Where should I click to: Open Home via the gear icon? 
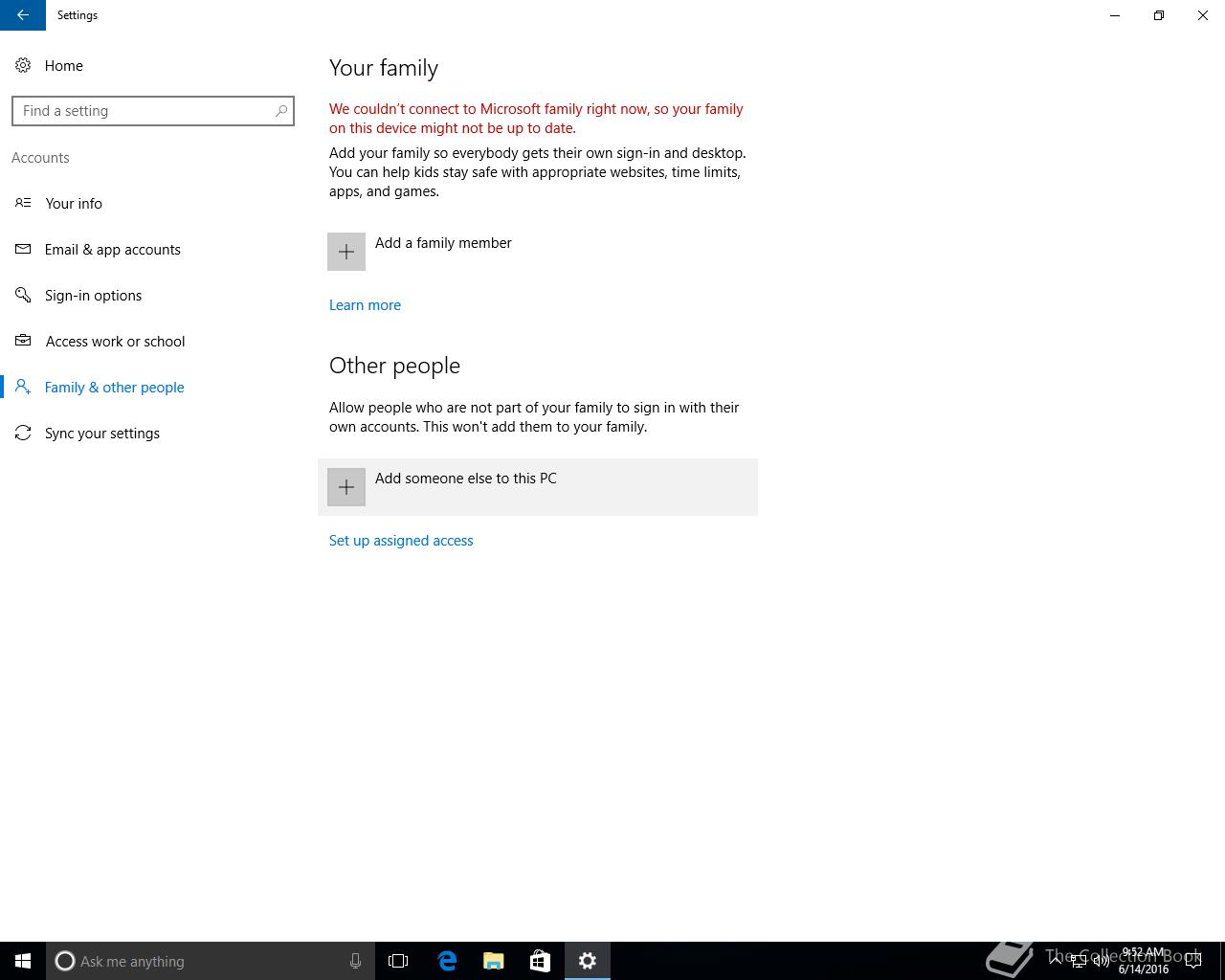pyautogui.click(x=23, y=65)
